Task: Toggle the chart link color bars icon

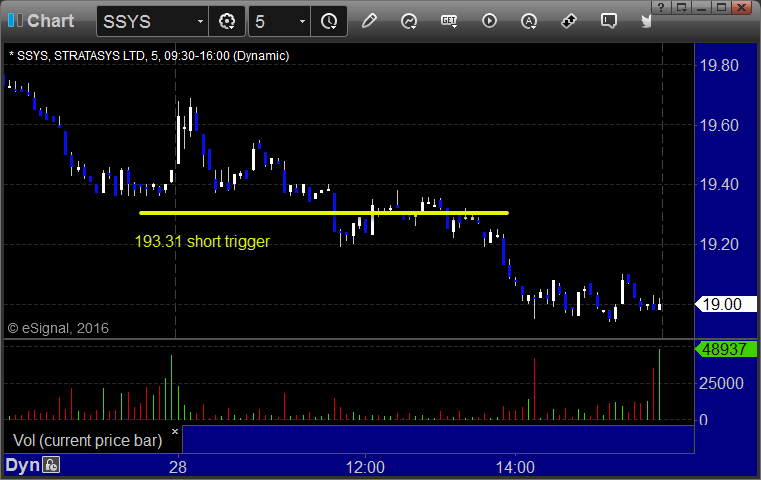Action: click(x=15, y=20)
